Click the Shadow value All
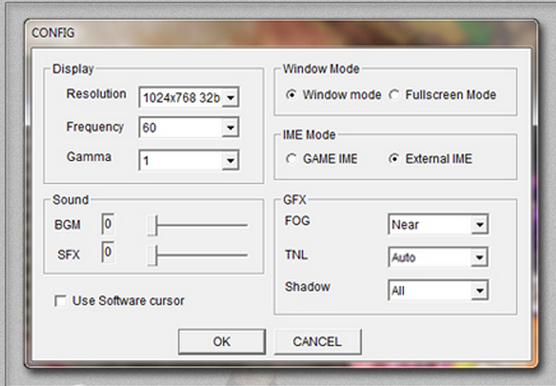 point(398,291)
